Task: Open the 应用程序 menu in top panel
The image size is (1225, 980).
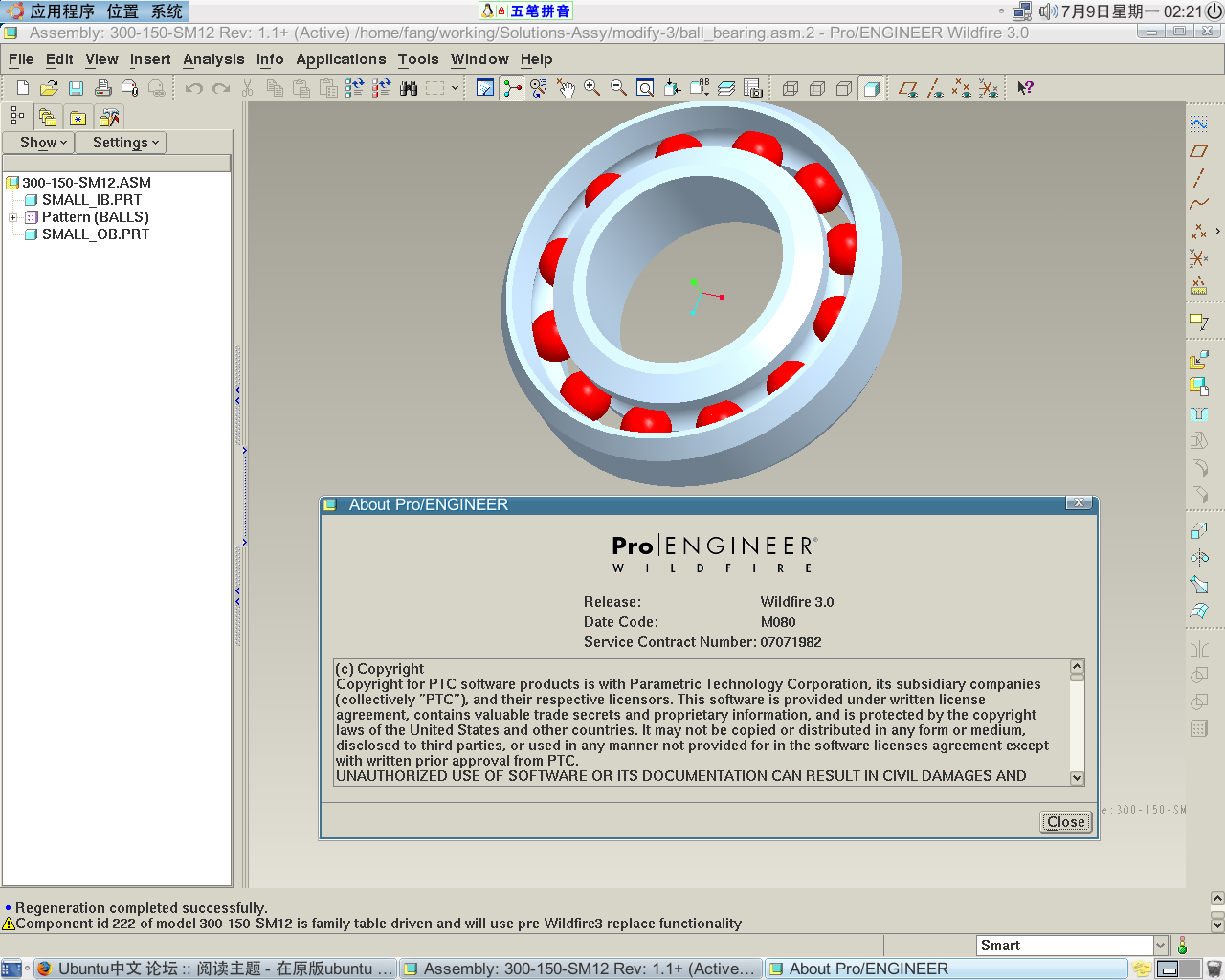Action: pos(62,11)
